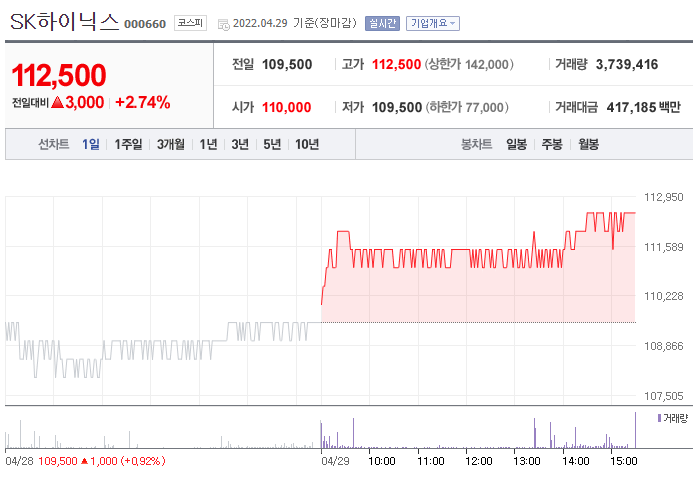Switch to the 주봉 candlestick chart
The height and width of the screenshot is (482, 693).
[x=552, y=144]
